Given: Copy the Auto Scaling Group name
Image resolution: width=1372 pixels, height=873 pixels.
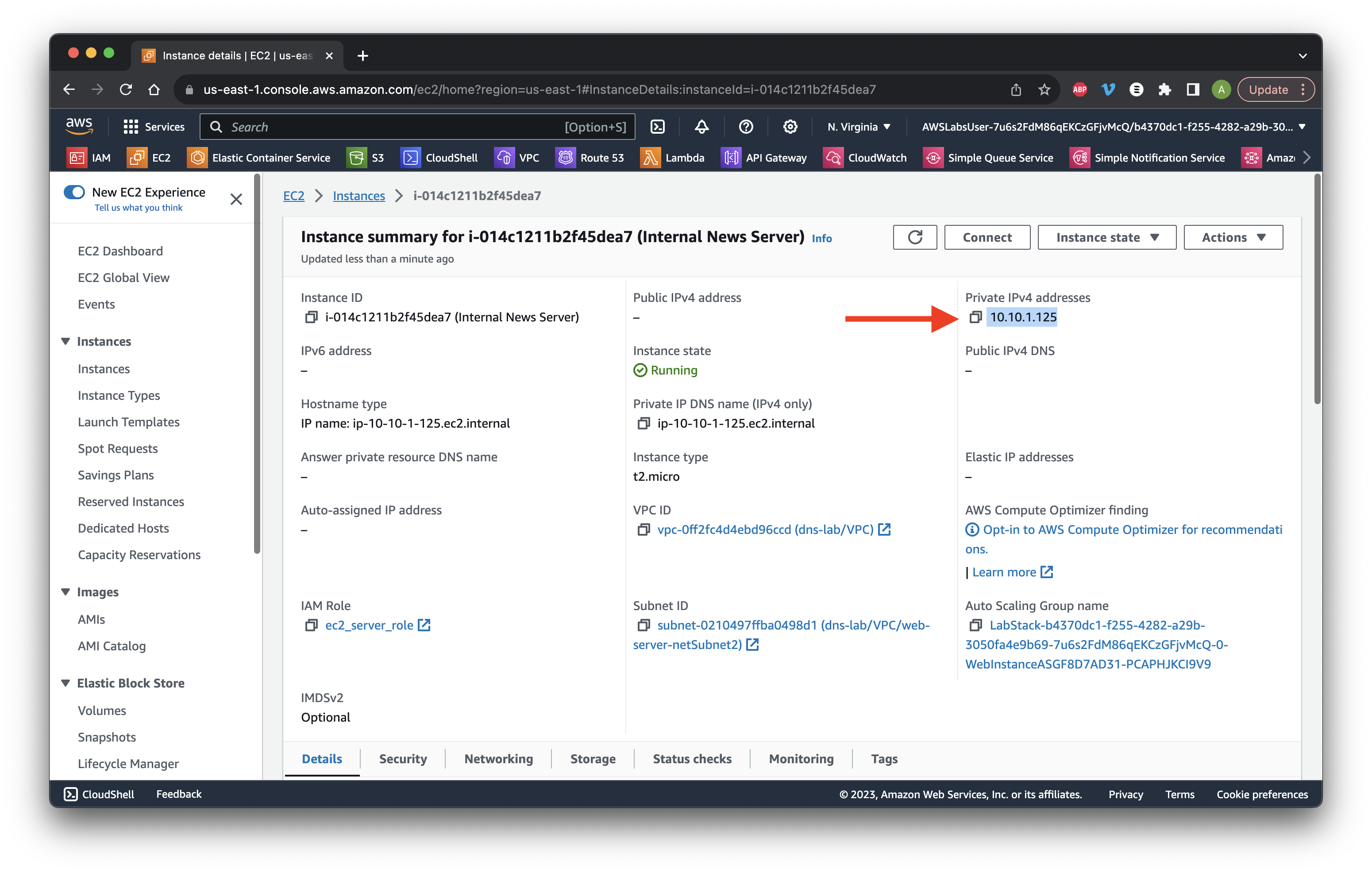Looking at the screenshot, I should tap(975, 625).
